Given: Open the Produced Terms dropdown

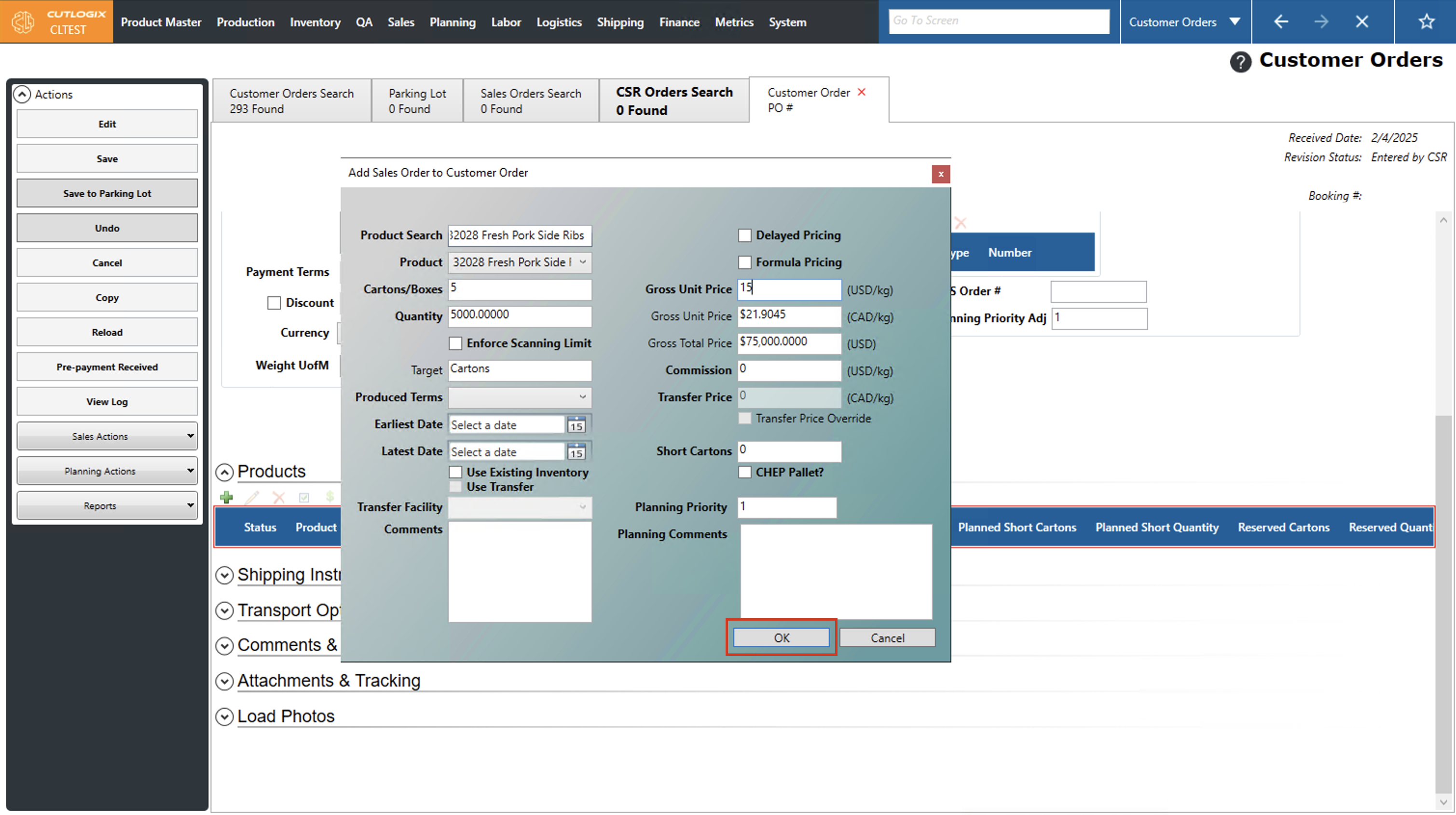Looking at the screenshot, I should pos(520,397).
